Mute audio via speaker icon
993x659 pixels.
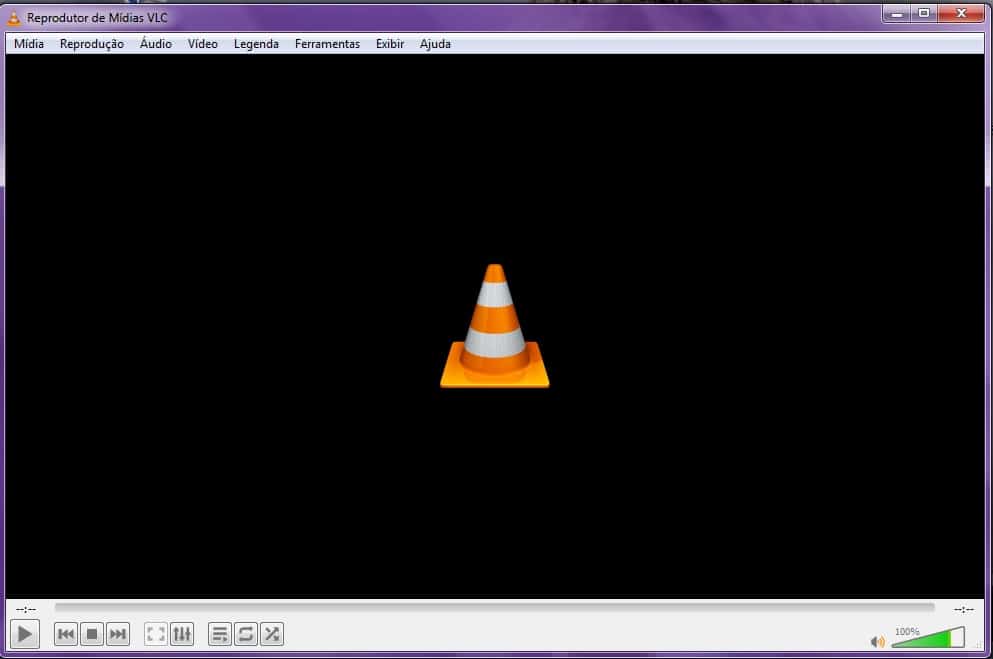point(877,641)
